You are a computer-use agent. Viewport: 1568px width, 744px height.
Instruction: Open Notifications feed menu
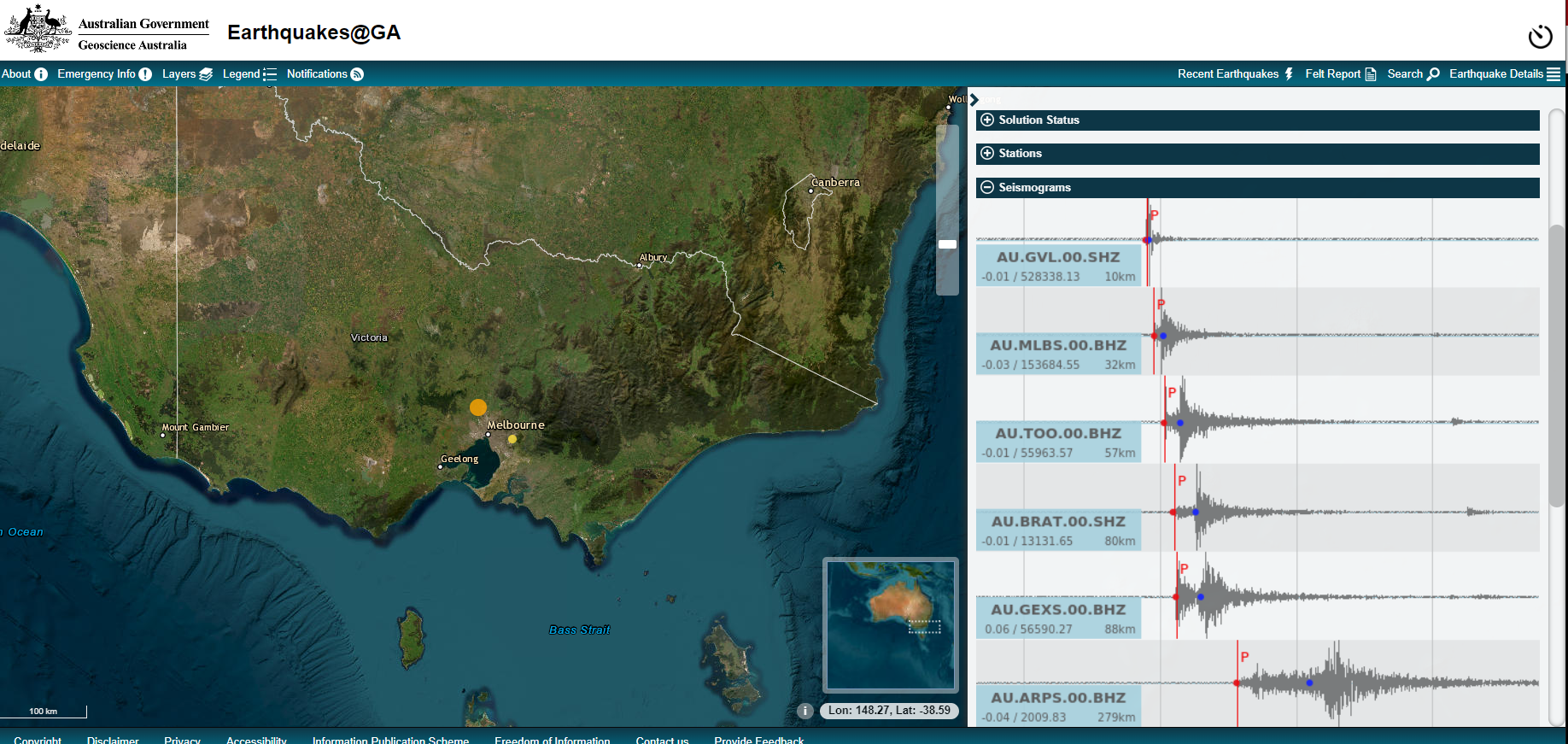coord(325,74)
